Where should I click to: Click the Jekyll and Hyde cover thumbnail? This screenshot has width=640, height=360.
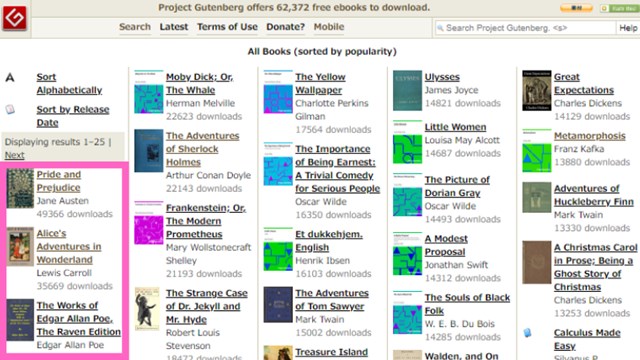click(147, 309)
